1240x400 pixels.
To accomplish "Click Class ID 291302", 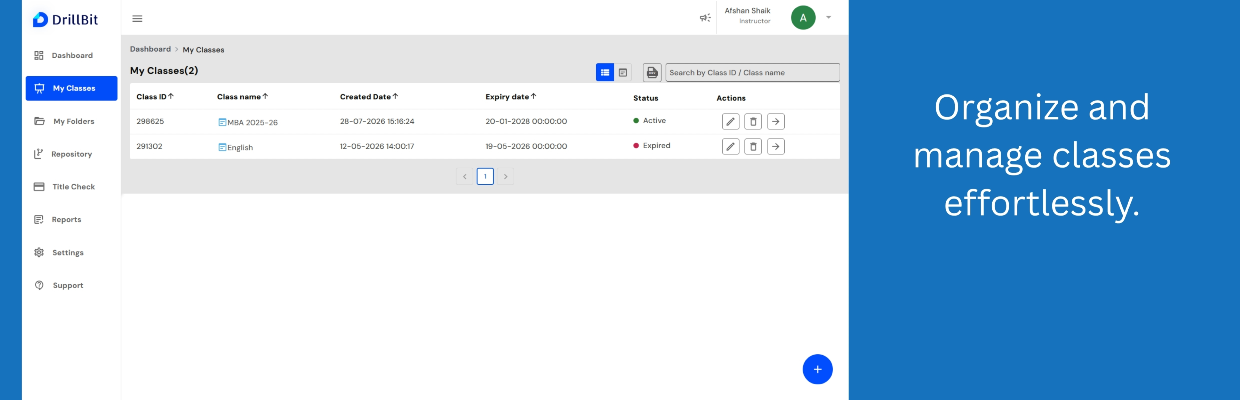I will point(150,146).
